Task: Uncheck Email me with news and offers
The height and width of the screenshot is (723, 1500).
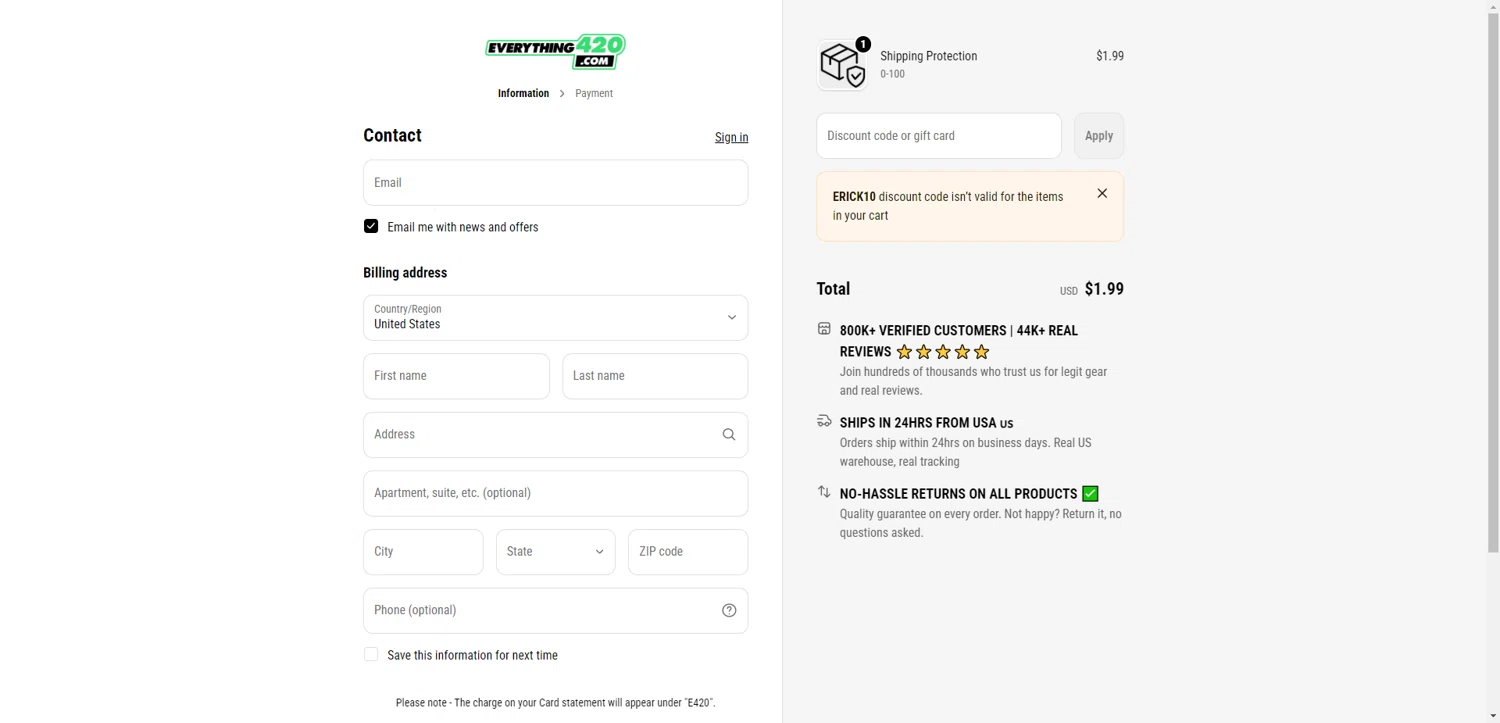Action: point(371,226)
